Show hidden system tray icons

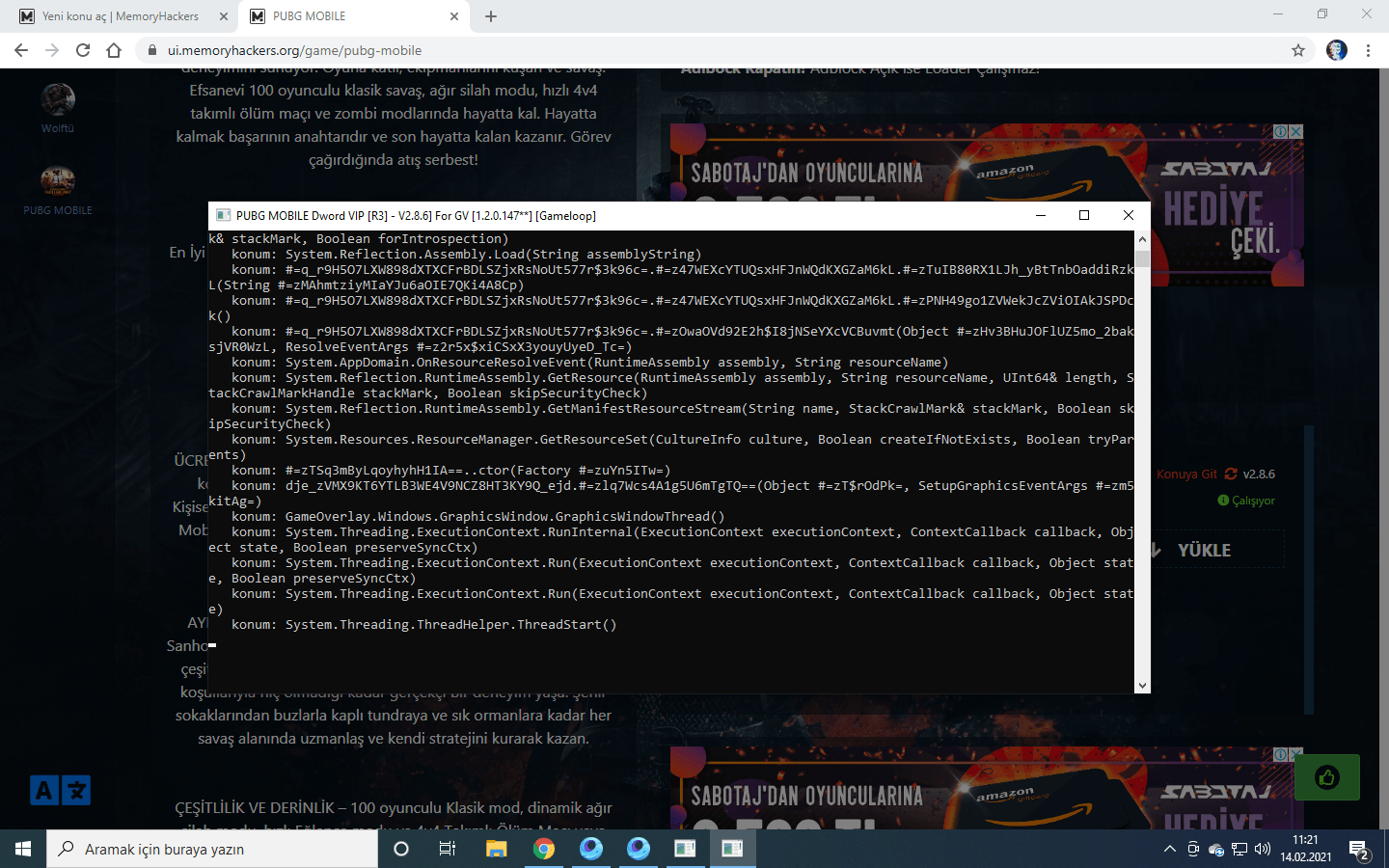(1170, 849)
